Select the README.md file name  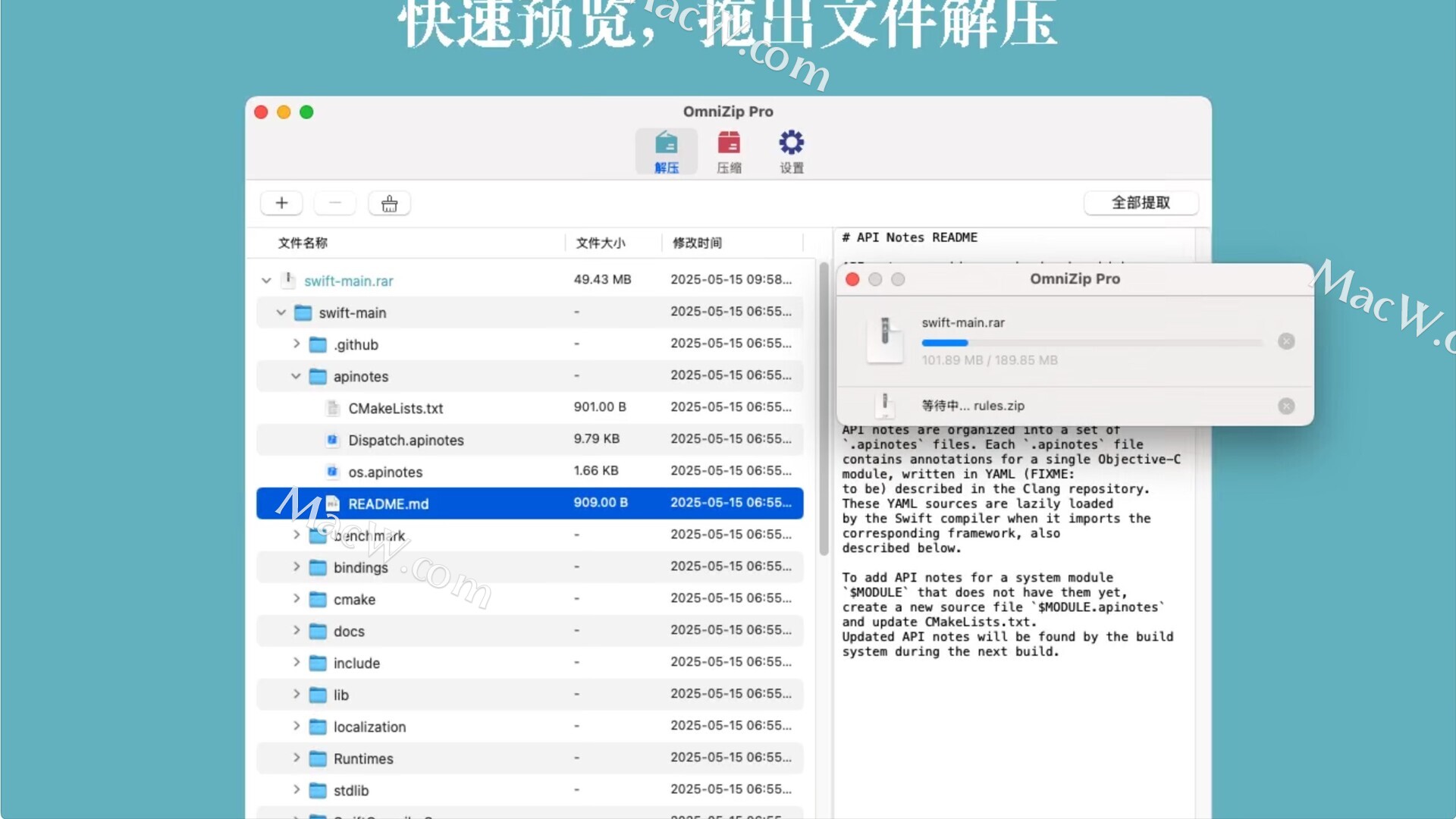click(388, 504)
